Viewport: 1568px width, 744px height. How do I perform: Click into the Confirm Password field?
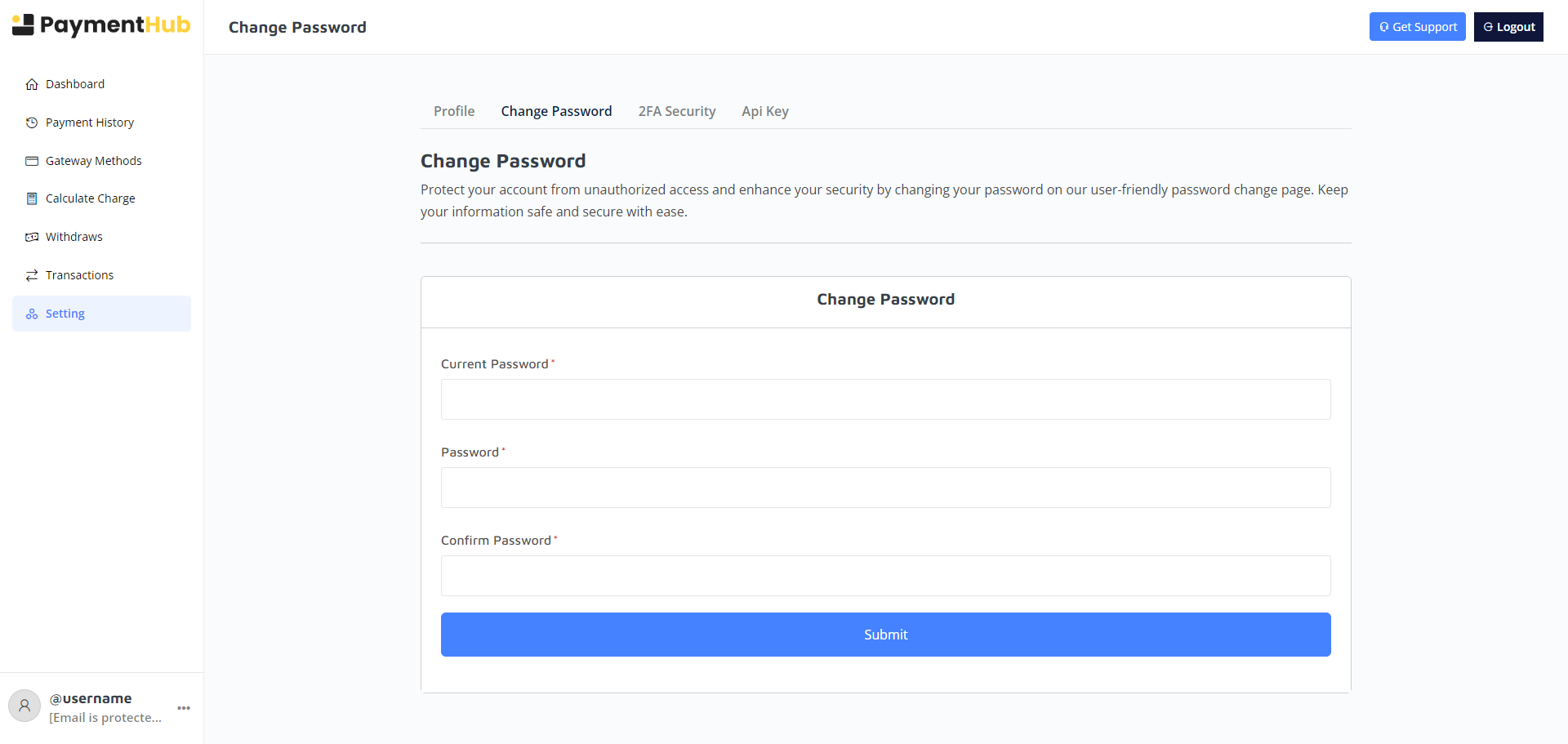pyautogui.click(x=885, y=576)
